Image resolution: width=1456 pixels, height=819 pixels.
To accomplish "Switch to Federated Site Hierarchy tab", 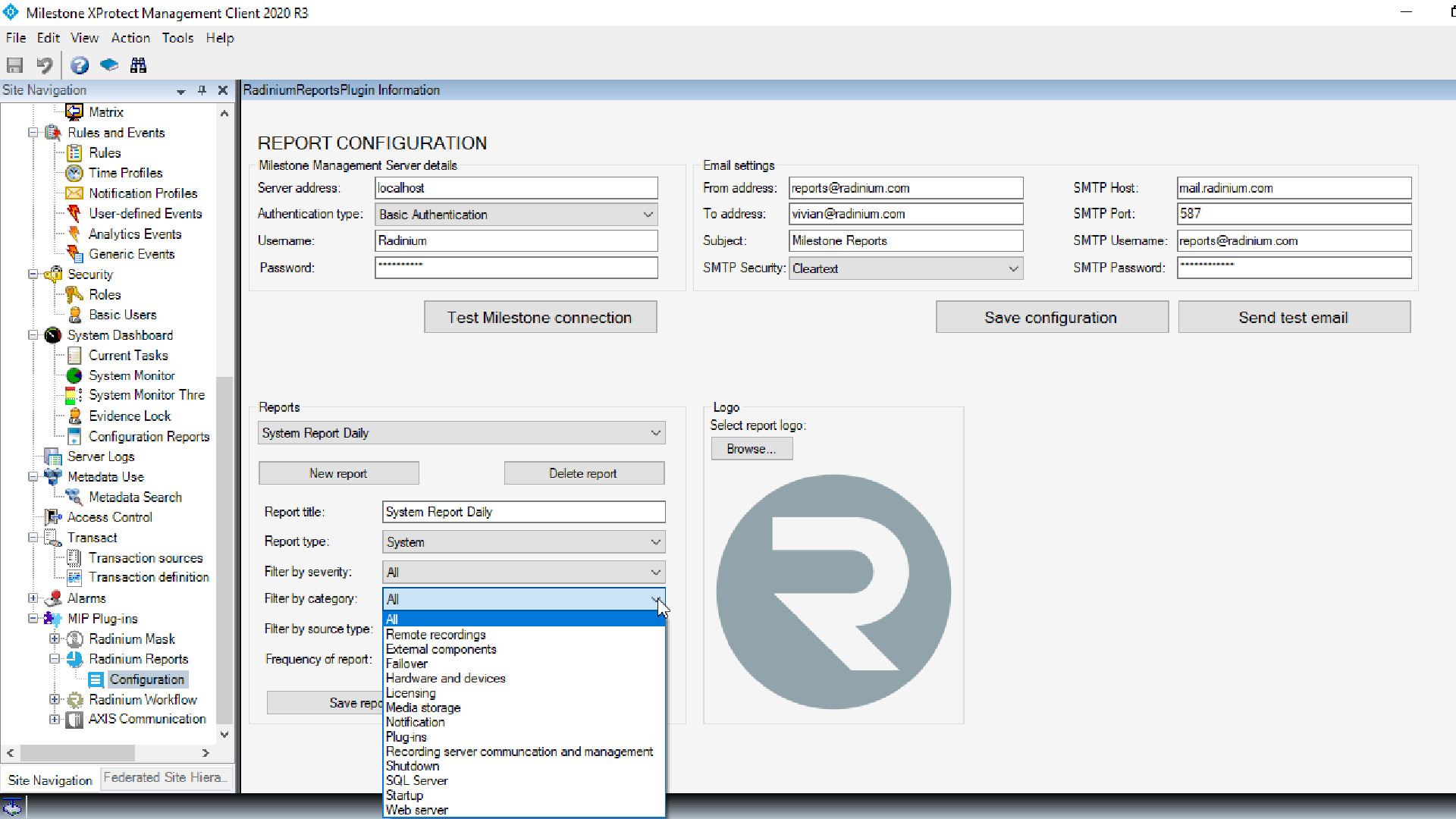I will [165, 777].
